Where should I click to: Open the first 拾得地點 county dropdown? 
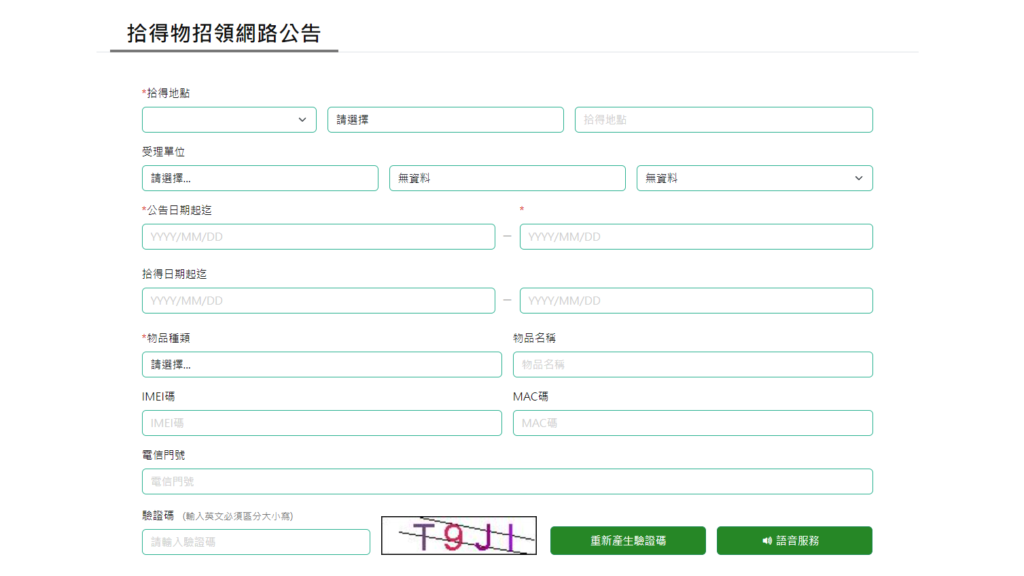coord(229,120)
